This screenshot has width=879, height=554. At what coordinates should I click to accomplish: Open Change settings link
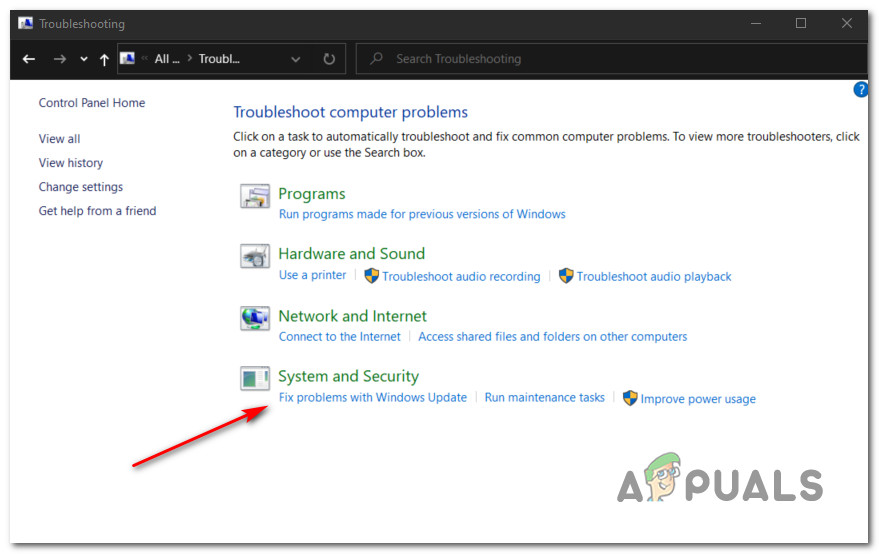click(x=81, y=187)
